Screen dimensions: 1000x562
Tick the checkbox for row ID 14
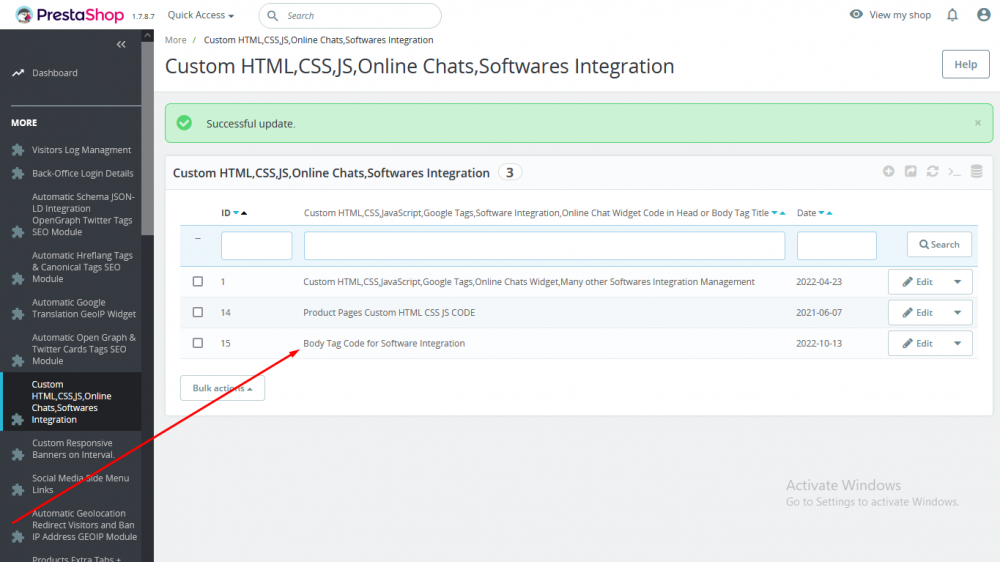tap(198, 312)
